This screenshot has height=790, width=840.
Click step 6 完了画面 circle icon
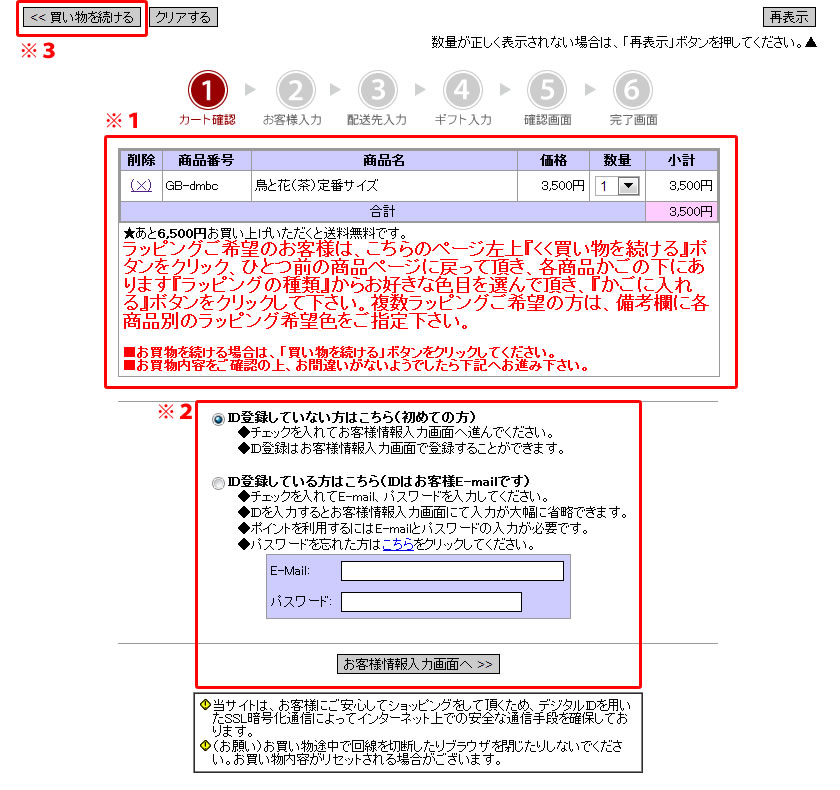(x=633, y=91)
